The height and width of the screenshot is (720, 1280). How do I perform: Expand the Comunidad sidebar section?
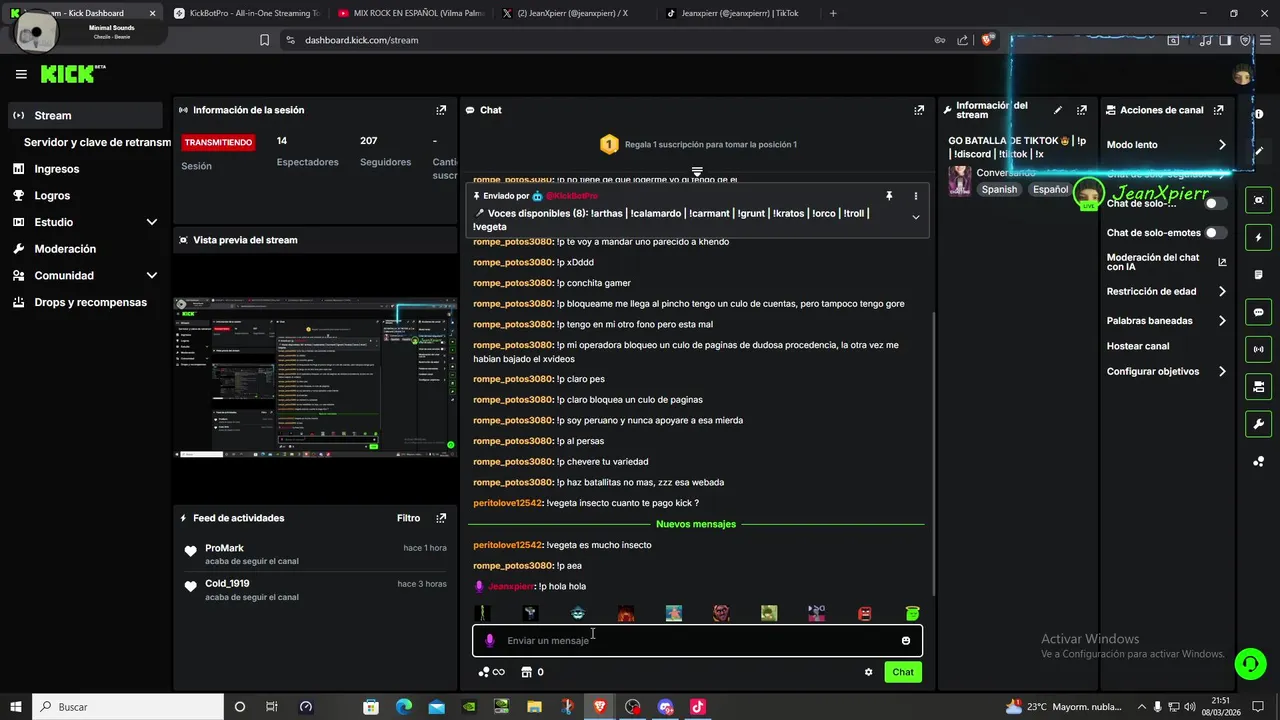pos(152,275)
